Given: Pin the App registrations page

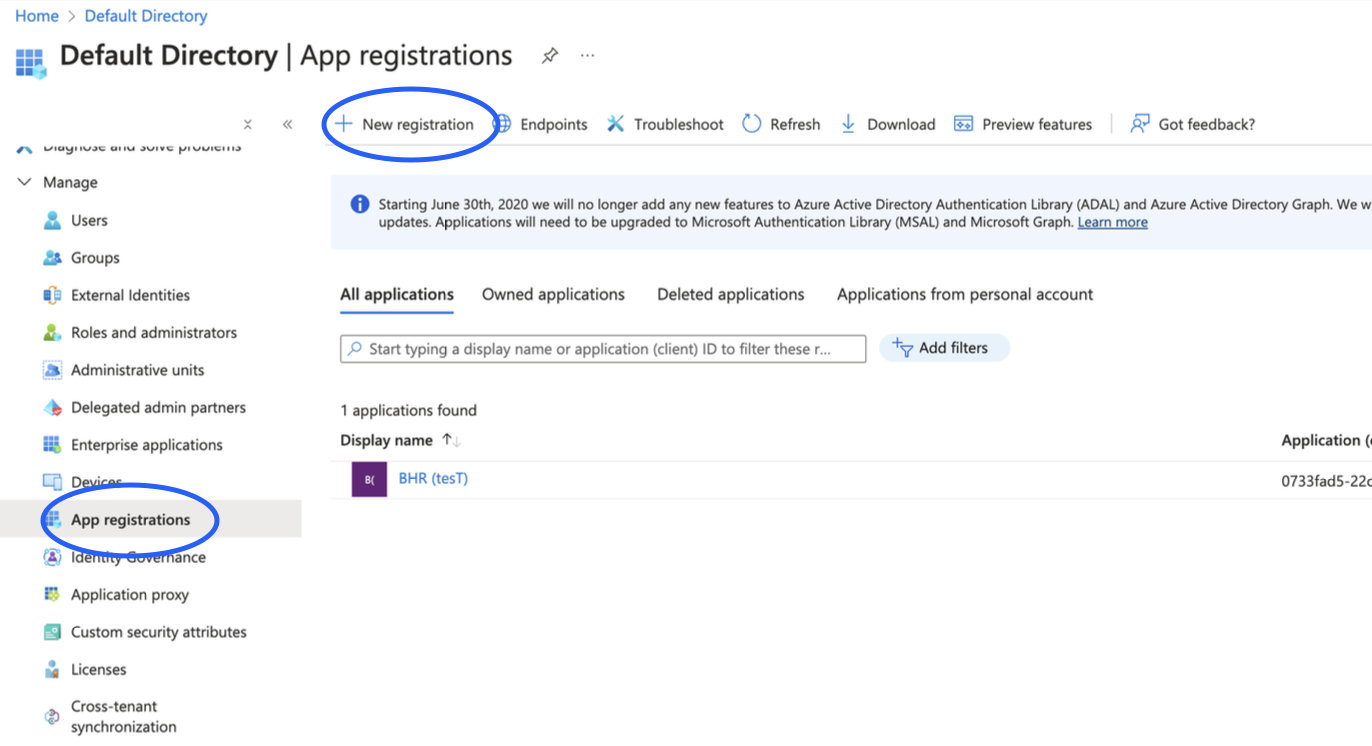Looking at the screenshot, I should click(x=550, y=56).
